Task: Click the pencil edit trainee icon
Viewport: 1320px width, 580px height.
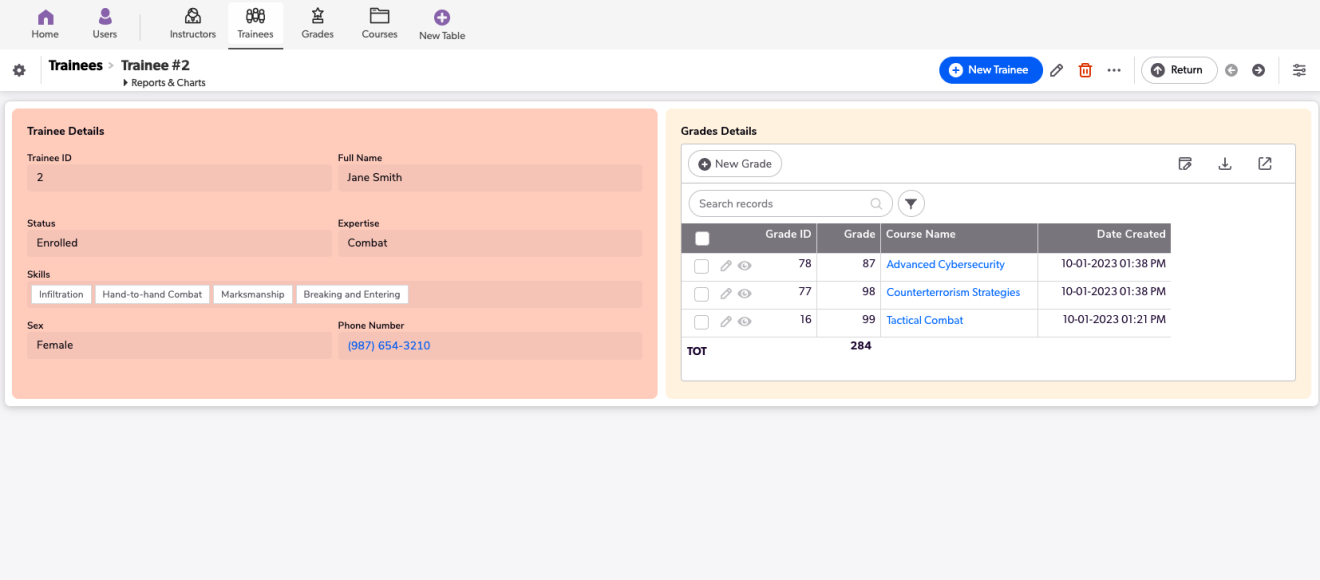Action: [x=1056, y=70]
